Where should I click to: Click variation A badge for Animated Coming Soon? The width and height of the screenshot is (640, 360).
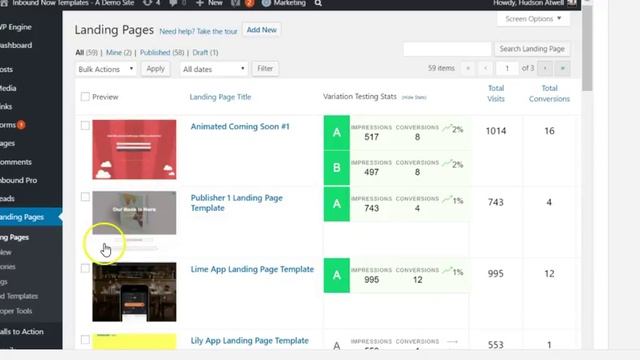(337, 132)
